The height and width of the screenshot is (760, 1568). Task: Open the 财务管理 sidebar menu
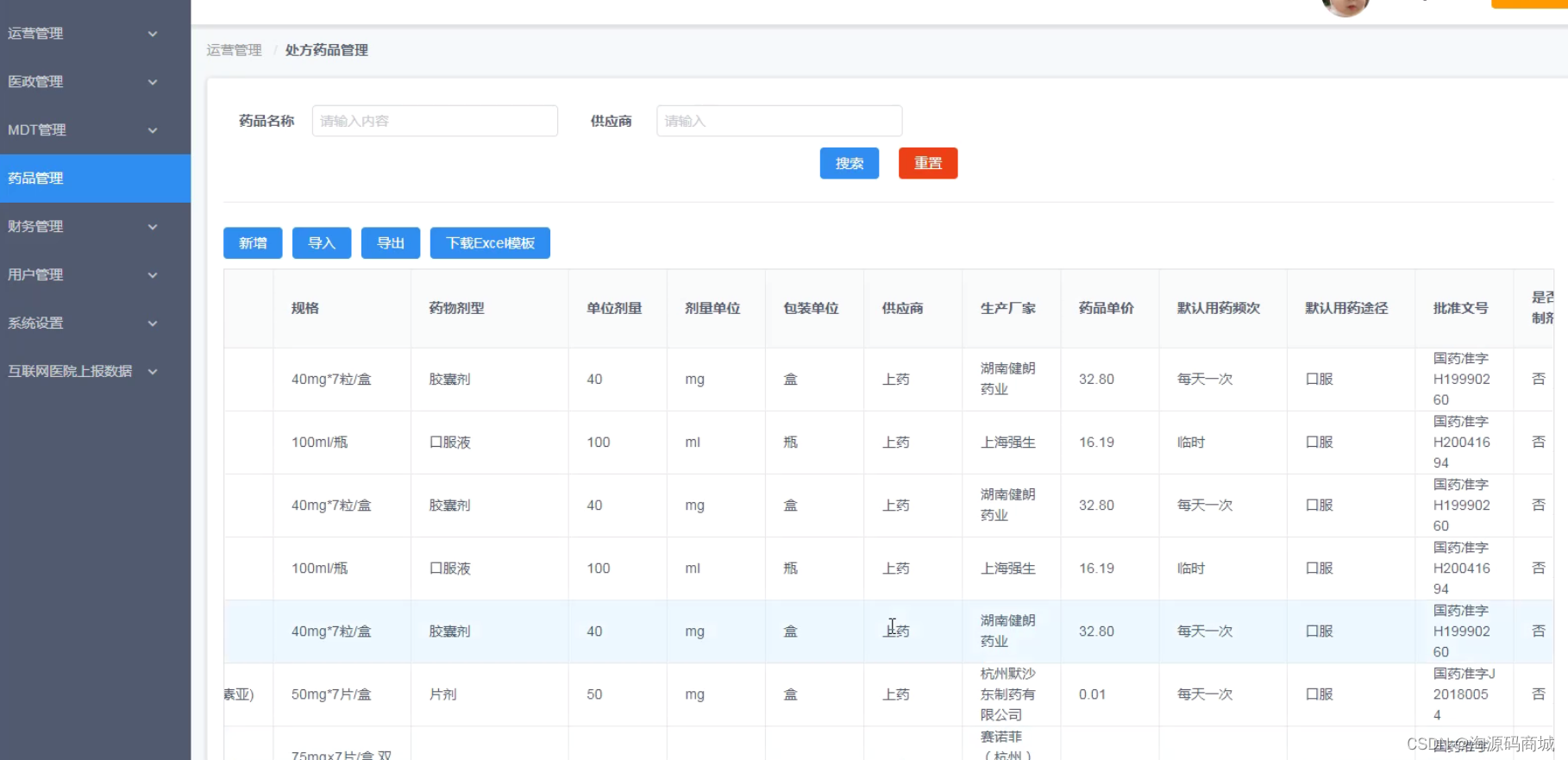click(36, 227)
